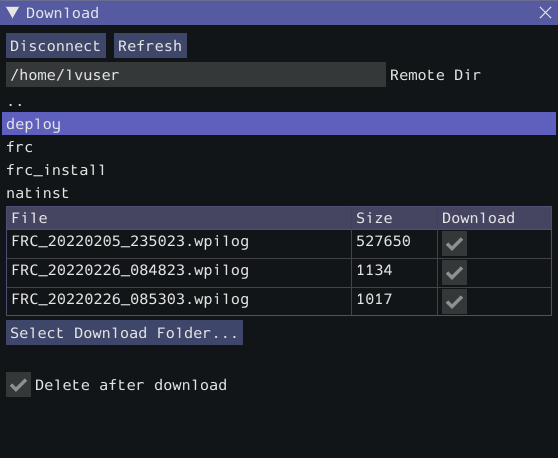Toggle the download checkbox for FRC_20220205_235023.wpilog
Screen dimensions: 558x458
454,244
